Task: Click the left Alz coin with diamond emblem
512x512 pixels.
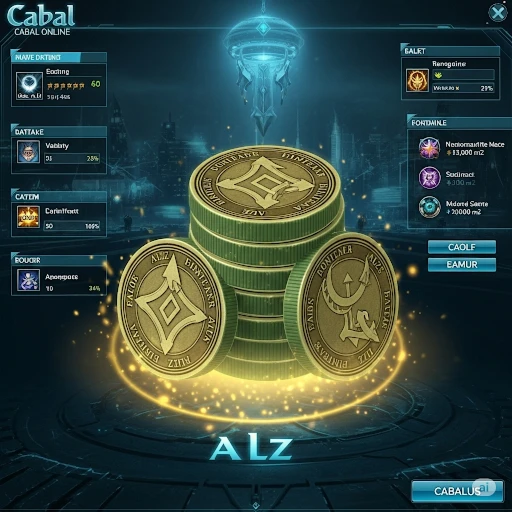Action: tap(171, 308)
